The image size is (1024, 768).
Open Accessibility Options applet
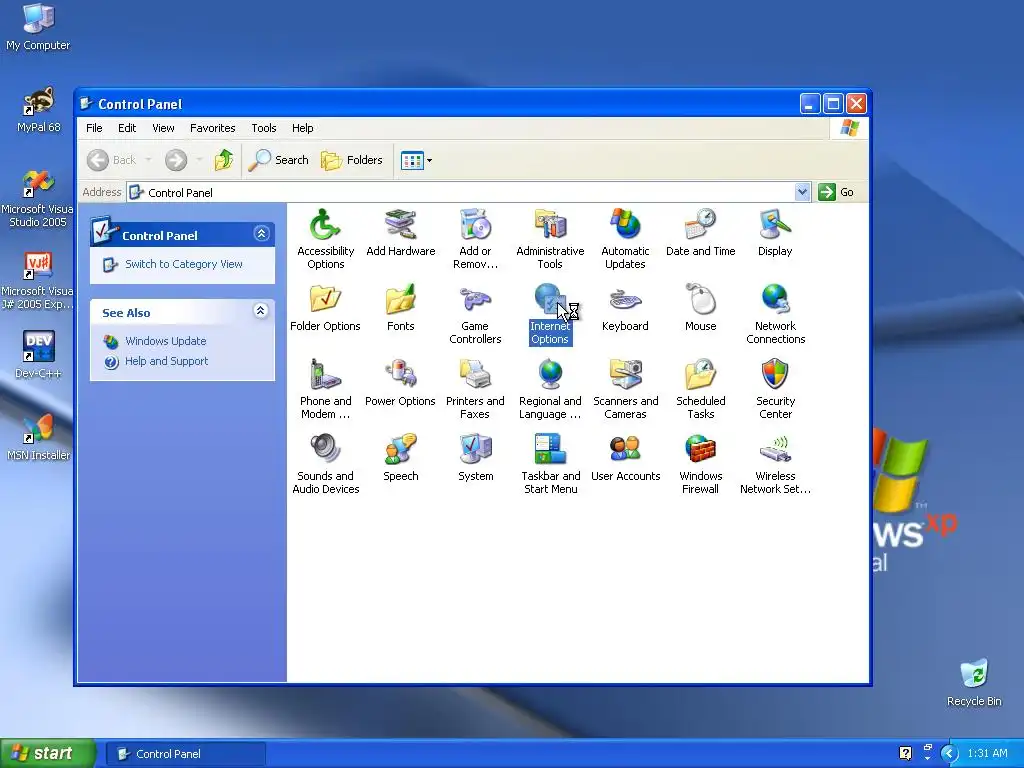[325, 225]
